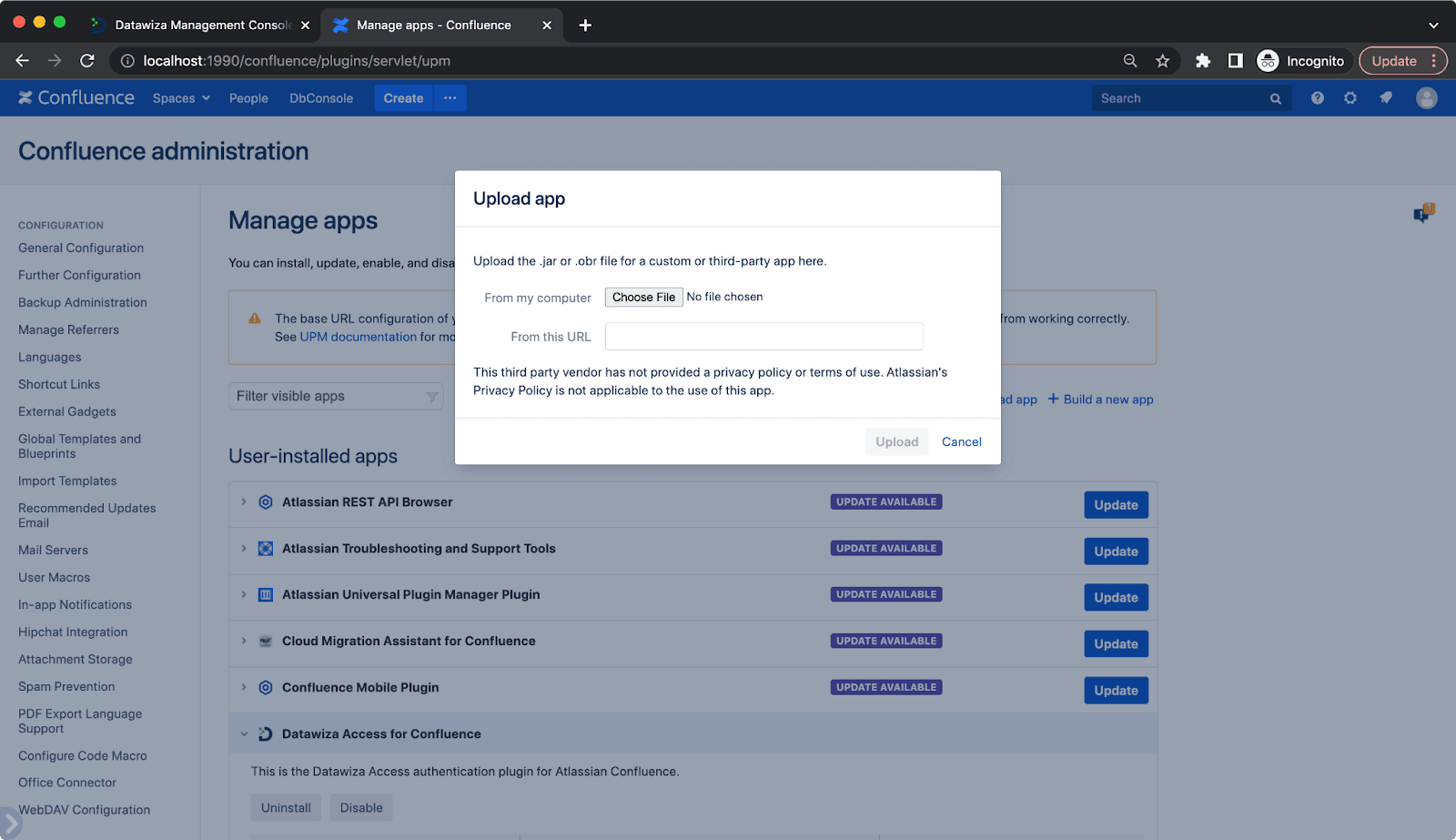Expand the Atlassian REST API Browser row
The width and height of the screenshot is (1456, 840).
click(244, 501)
